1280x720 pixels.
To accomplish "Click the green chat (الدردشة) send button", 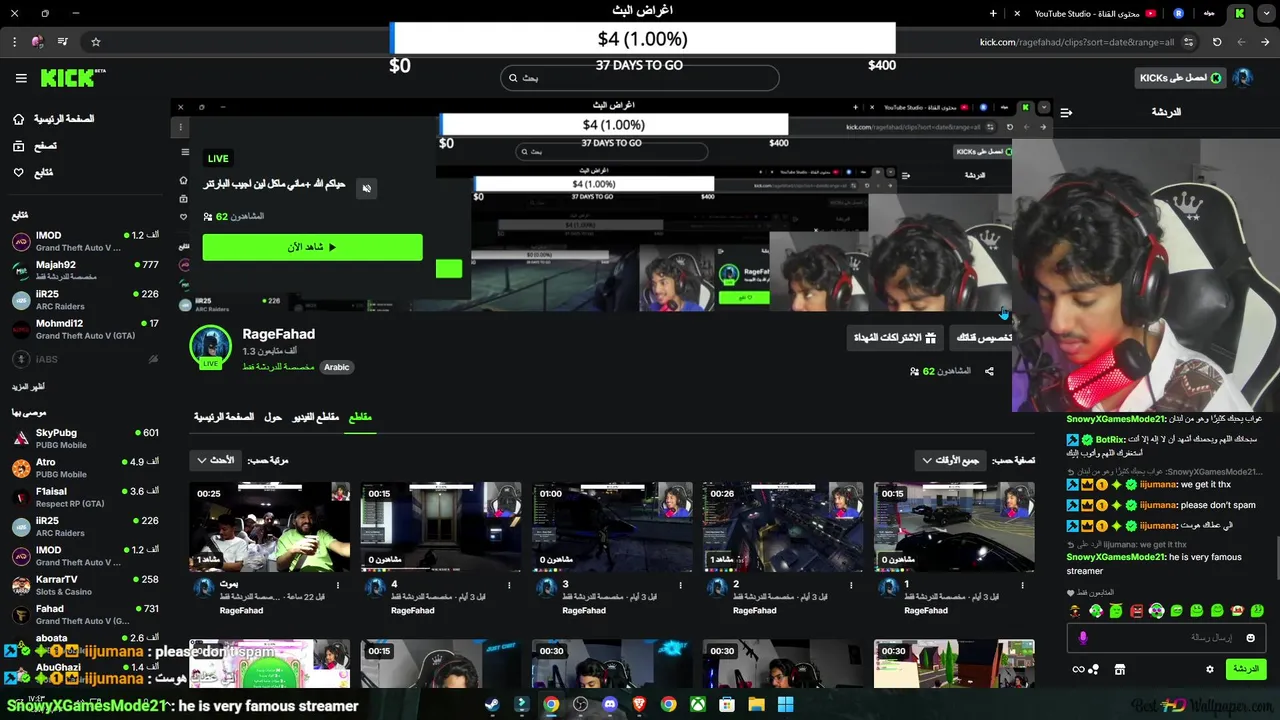I will [1245, 669].
